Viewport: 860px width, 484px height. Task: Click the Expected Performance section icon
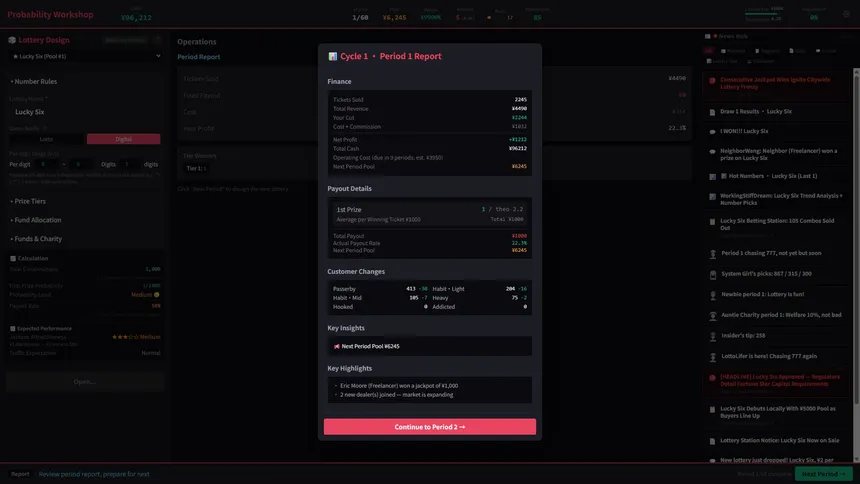point(13,329)
